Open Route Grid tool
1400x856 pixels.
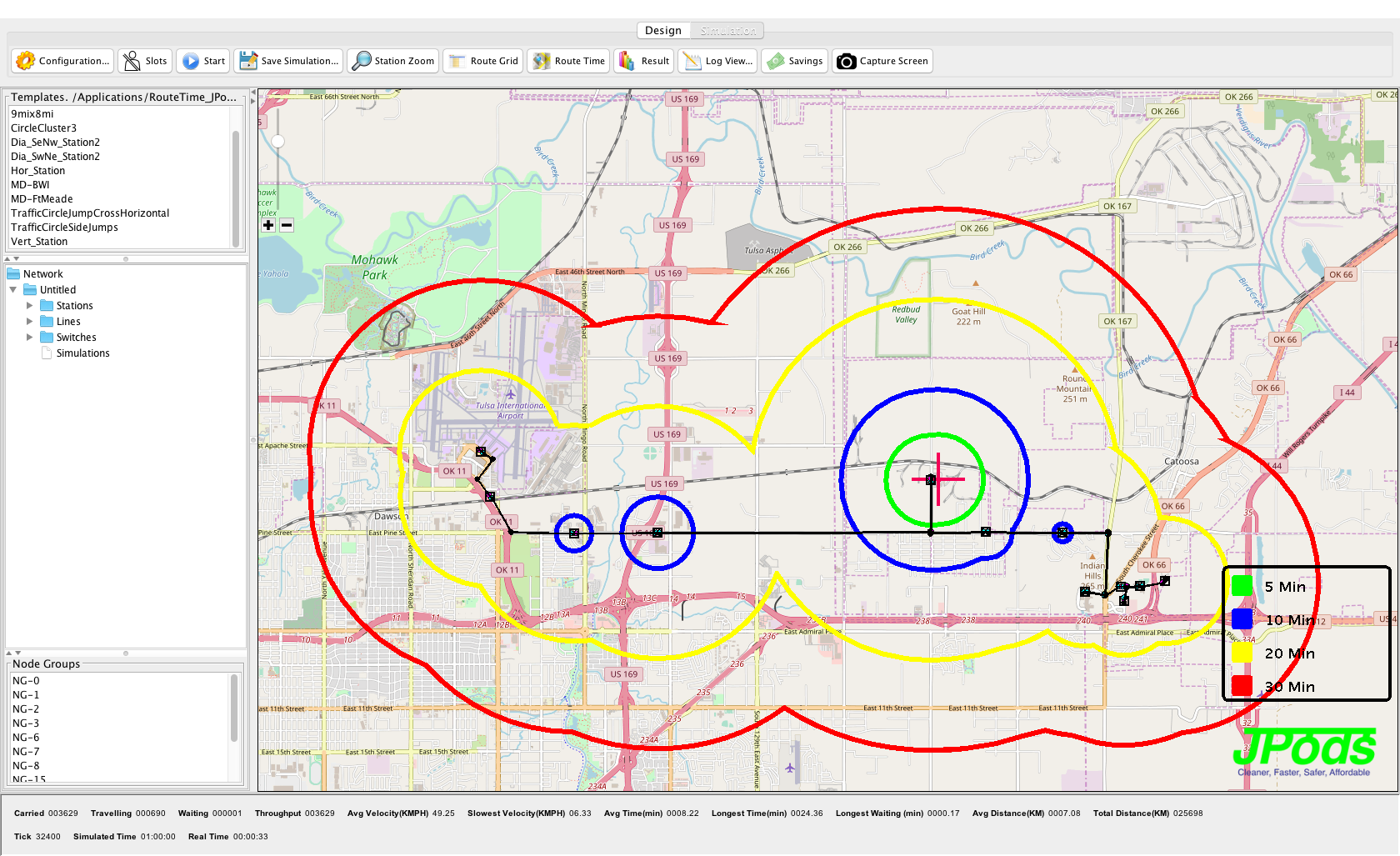(483, 61)
